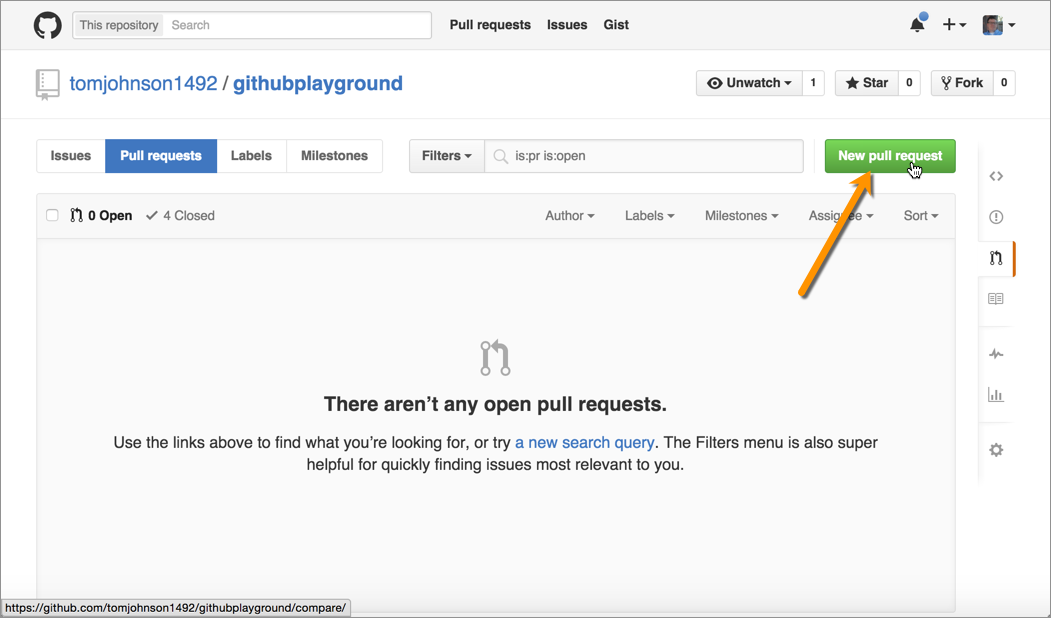Open Issues in top navigation
1051x618 pixels.
567,25
